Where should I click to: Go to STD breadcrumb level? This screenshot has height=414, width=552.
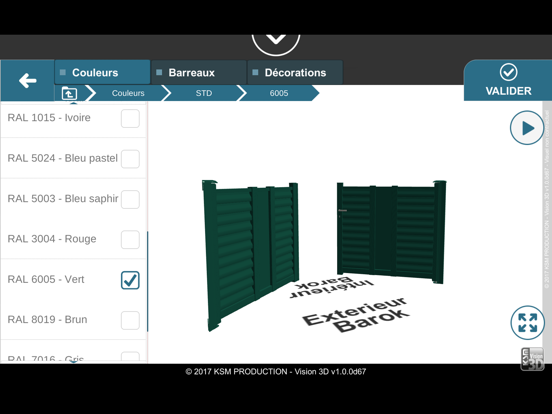204,93
